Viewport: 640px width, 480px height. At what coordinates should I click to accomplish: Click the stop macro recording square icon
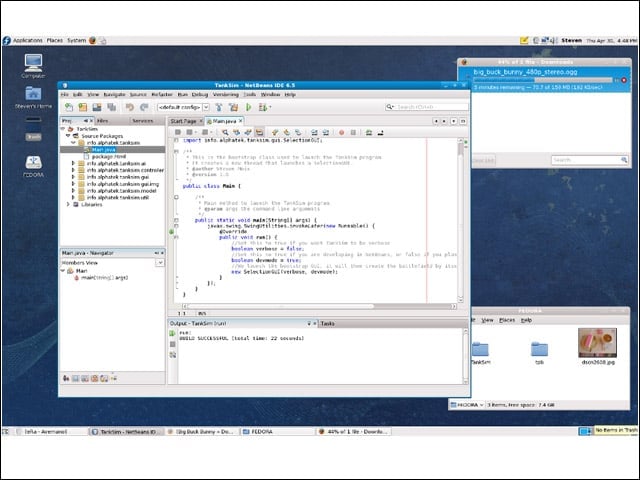[353, 132]
